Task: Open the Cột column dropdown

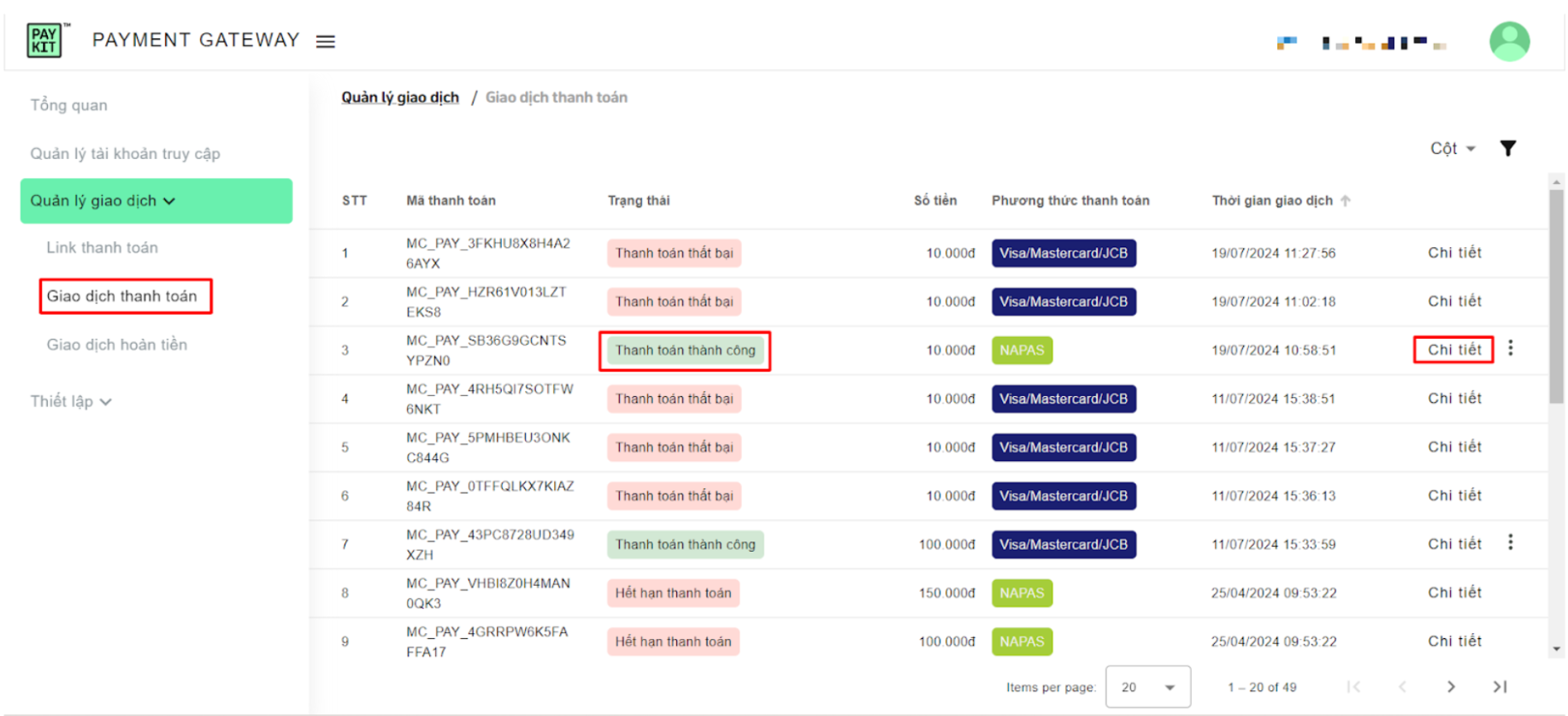Action: (x=1453, y=149)
